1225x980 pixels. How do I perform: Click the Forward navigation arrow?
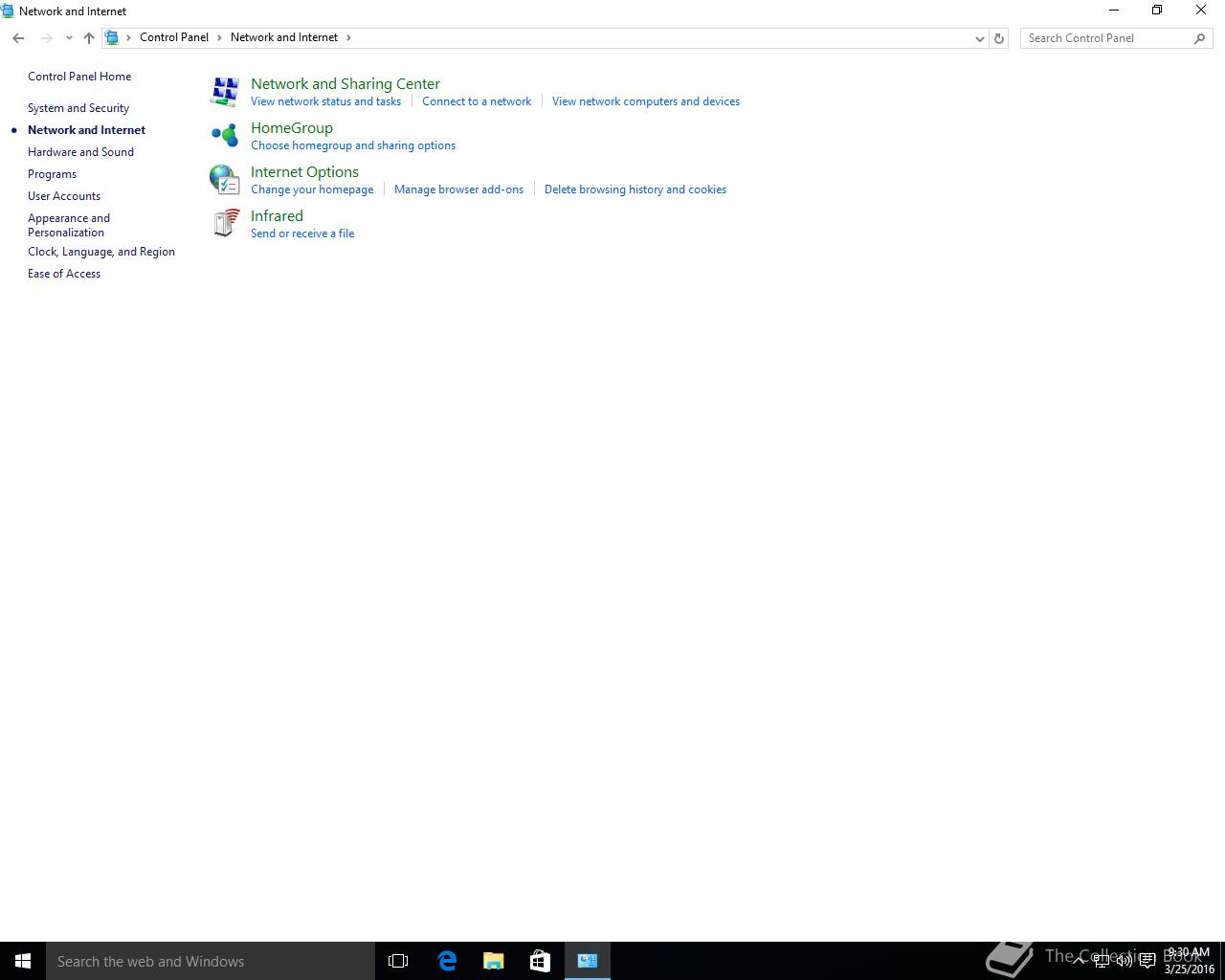pos(46,38)
